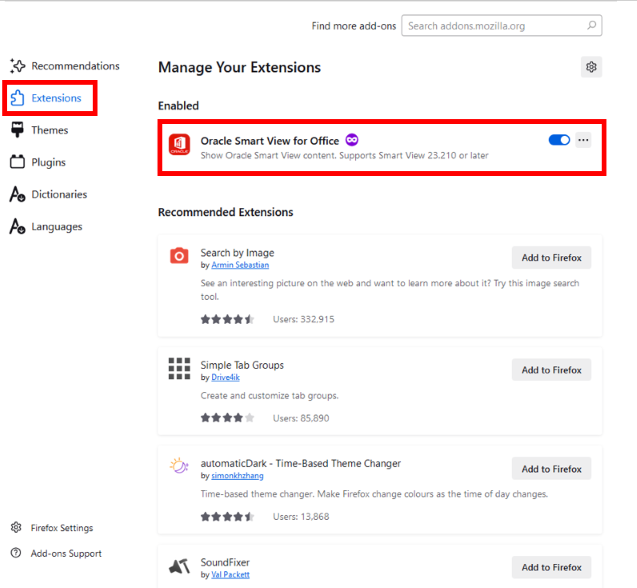This screenshot has width=637, height=588.
Task: Switch to Themes category
Action: tap(39, 130)
